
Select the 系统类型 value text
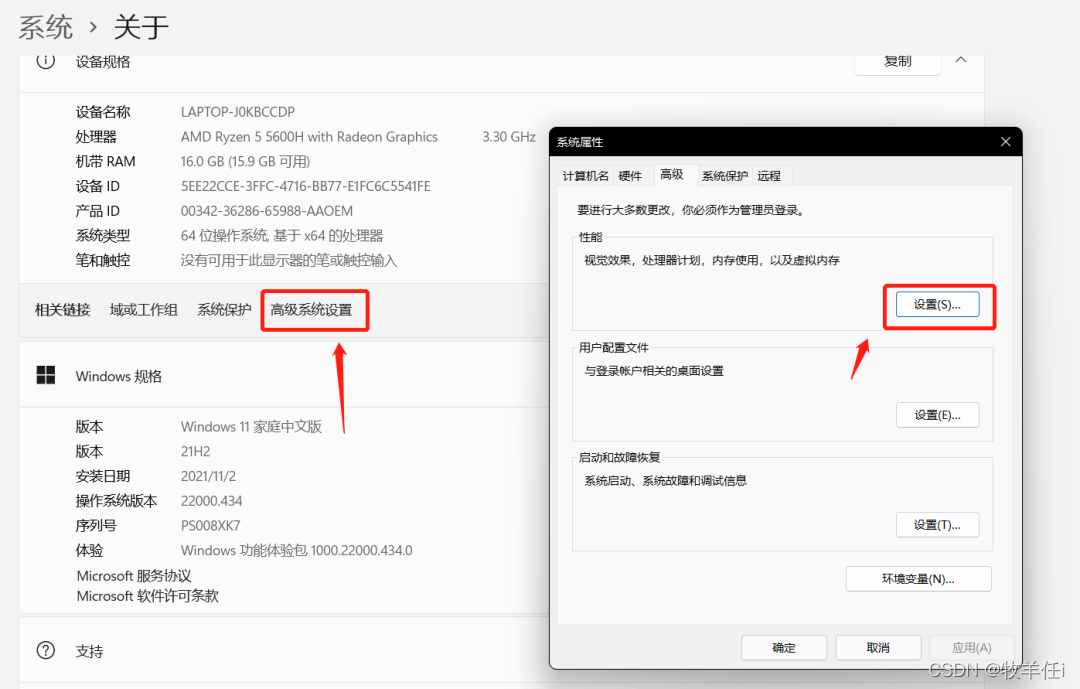point(282,236)
